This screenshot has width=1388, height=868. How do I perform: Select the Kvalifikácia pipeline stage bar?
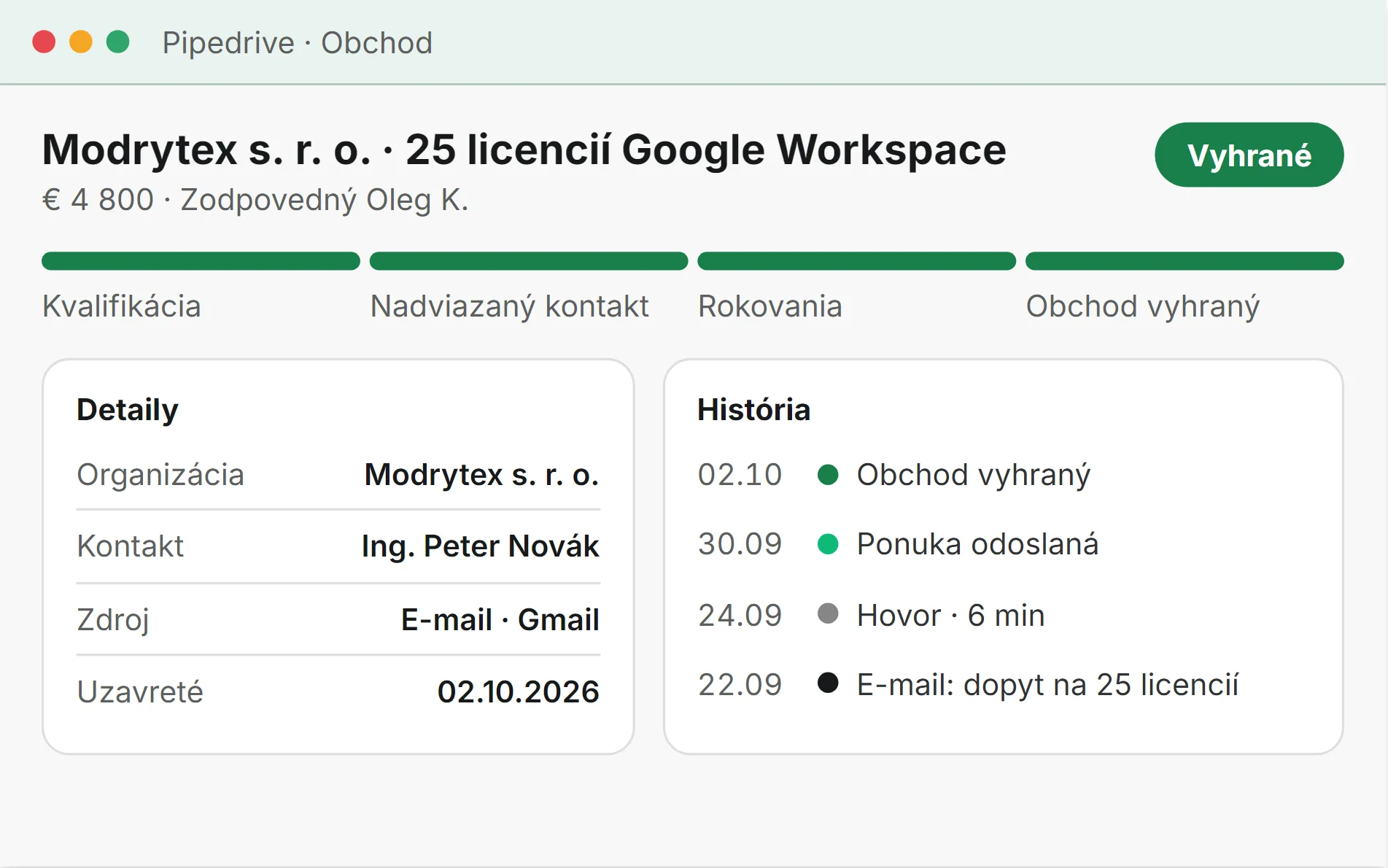tap(201, 261)
